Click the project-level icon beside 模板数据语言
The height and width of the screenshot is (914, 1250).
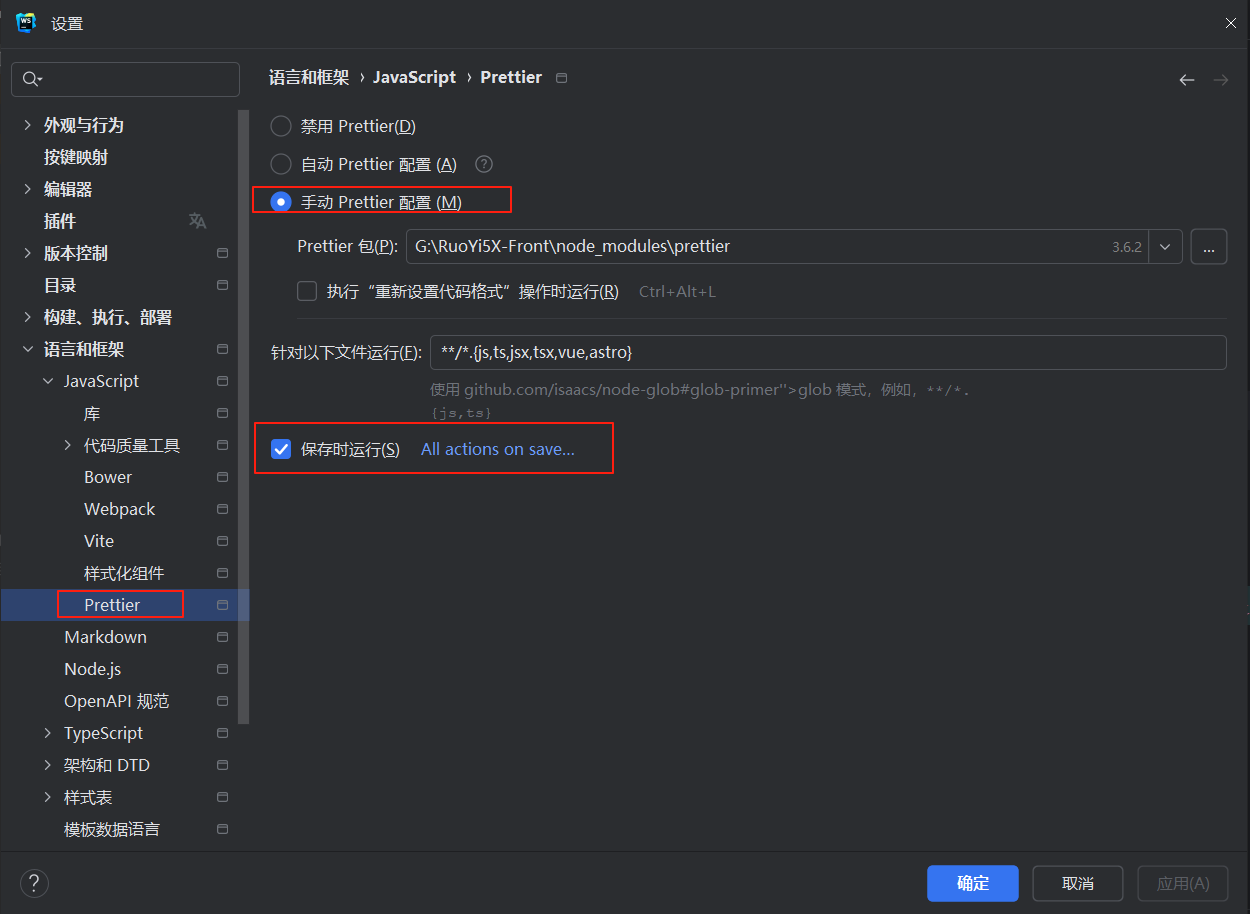click(x=223, y=829)
